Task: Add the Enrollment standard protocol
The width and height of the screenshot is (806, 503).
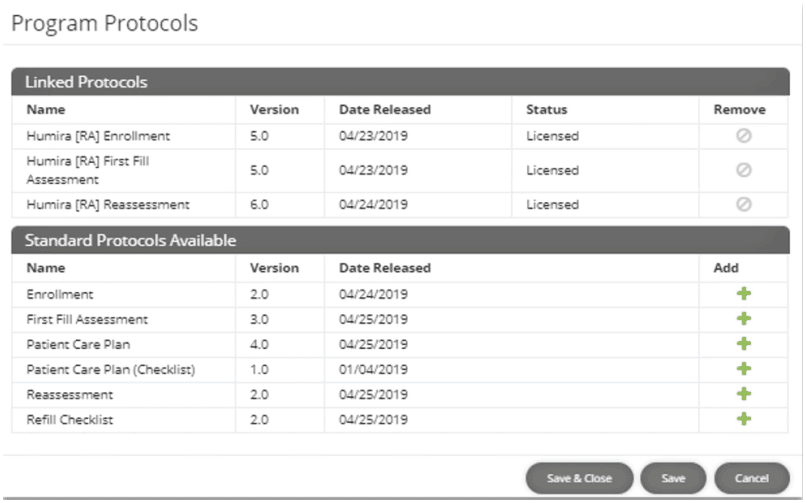Action: tap(743, 294)
